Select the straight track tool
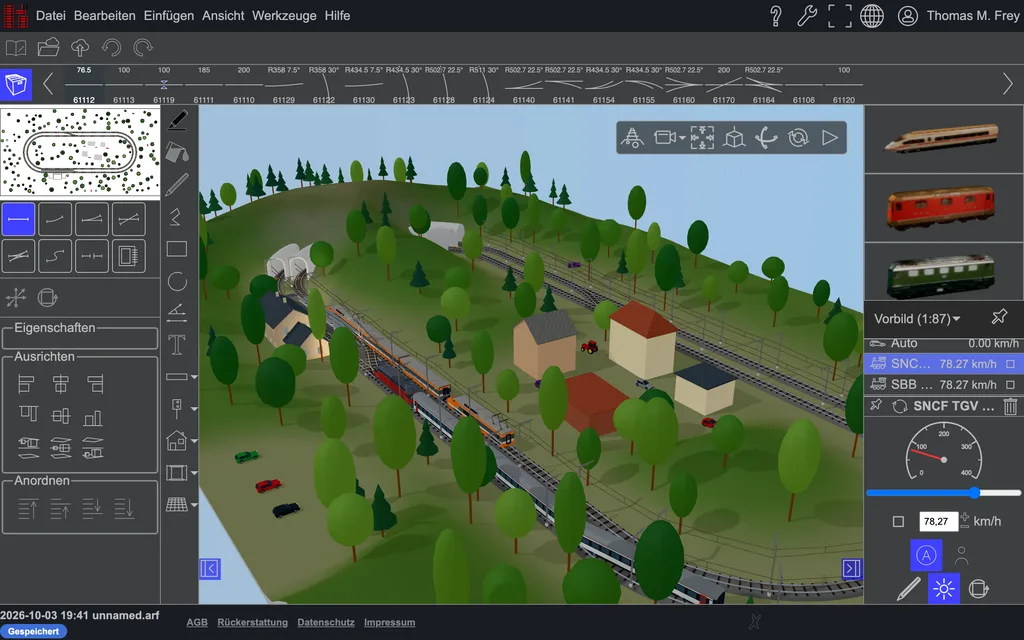Viewport: 1024px width, 640px height. coord(18,219)
